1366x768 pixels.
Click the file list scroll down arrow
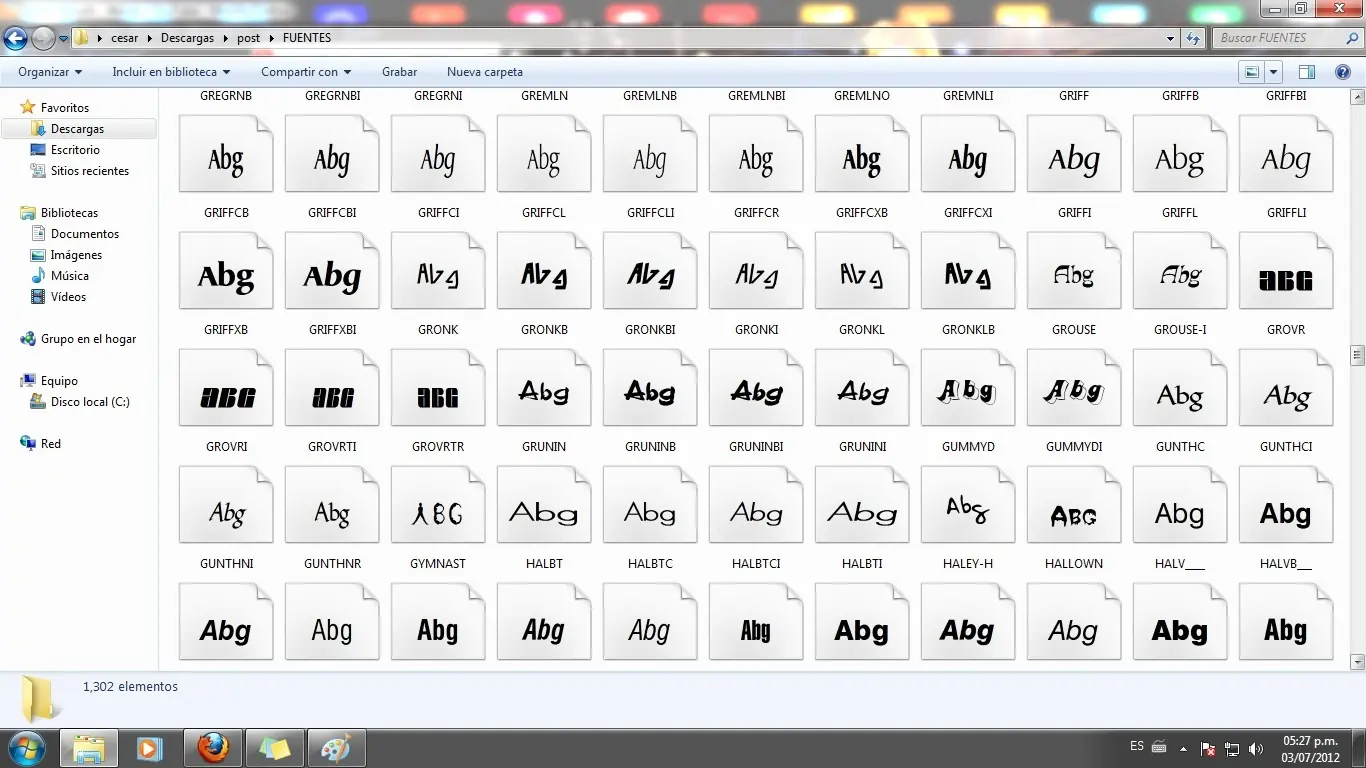pyautogui.click(x=1357, y=662)
